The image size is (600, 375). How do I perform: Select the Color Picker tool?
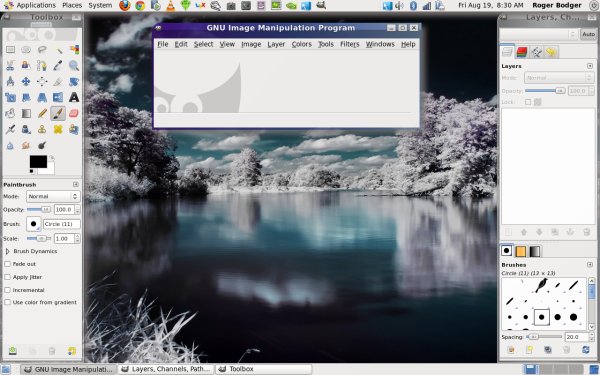point(58,65)
